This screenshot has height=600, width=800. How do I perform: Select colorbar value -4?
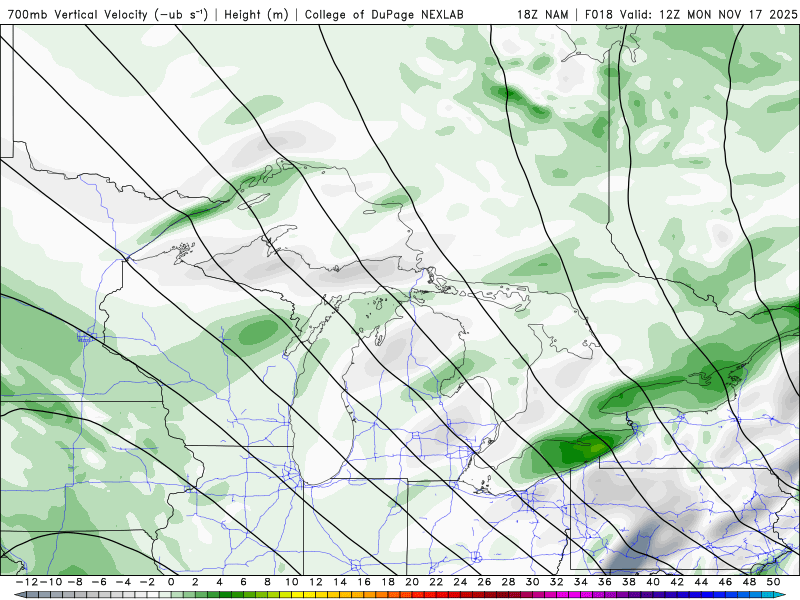pyautogui.click(x=123, y=582)
